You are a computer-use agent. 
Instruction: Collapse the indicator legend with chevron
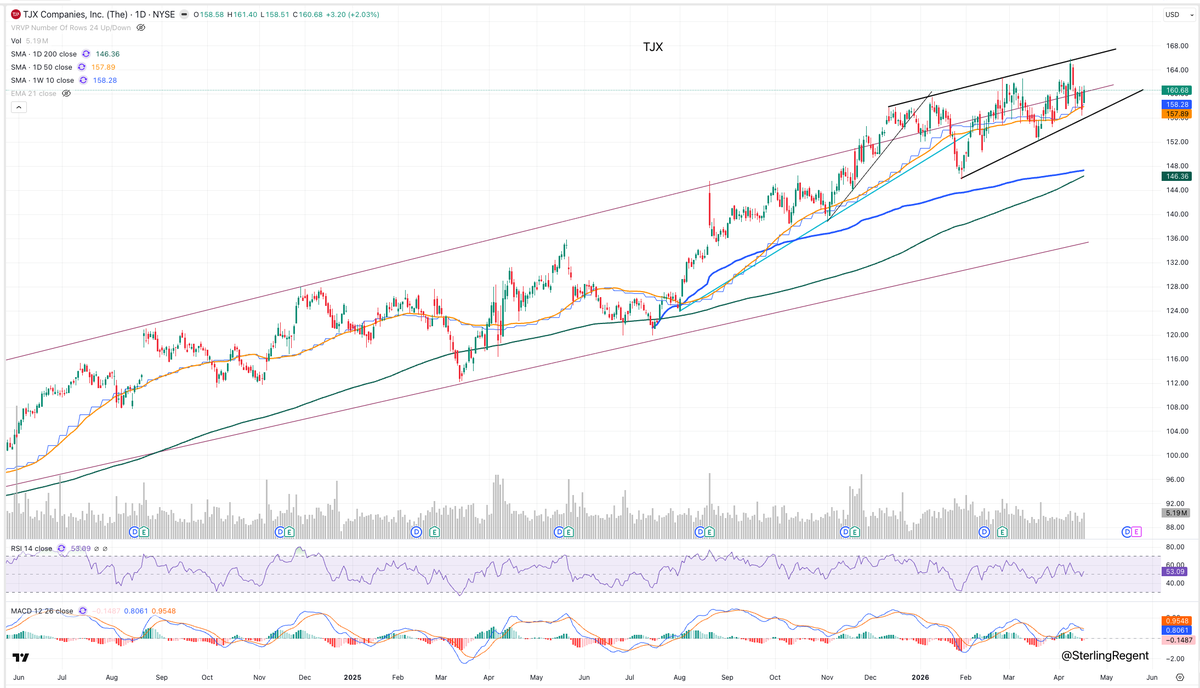pyautogui.click(x=18, y=106)
